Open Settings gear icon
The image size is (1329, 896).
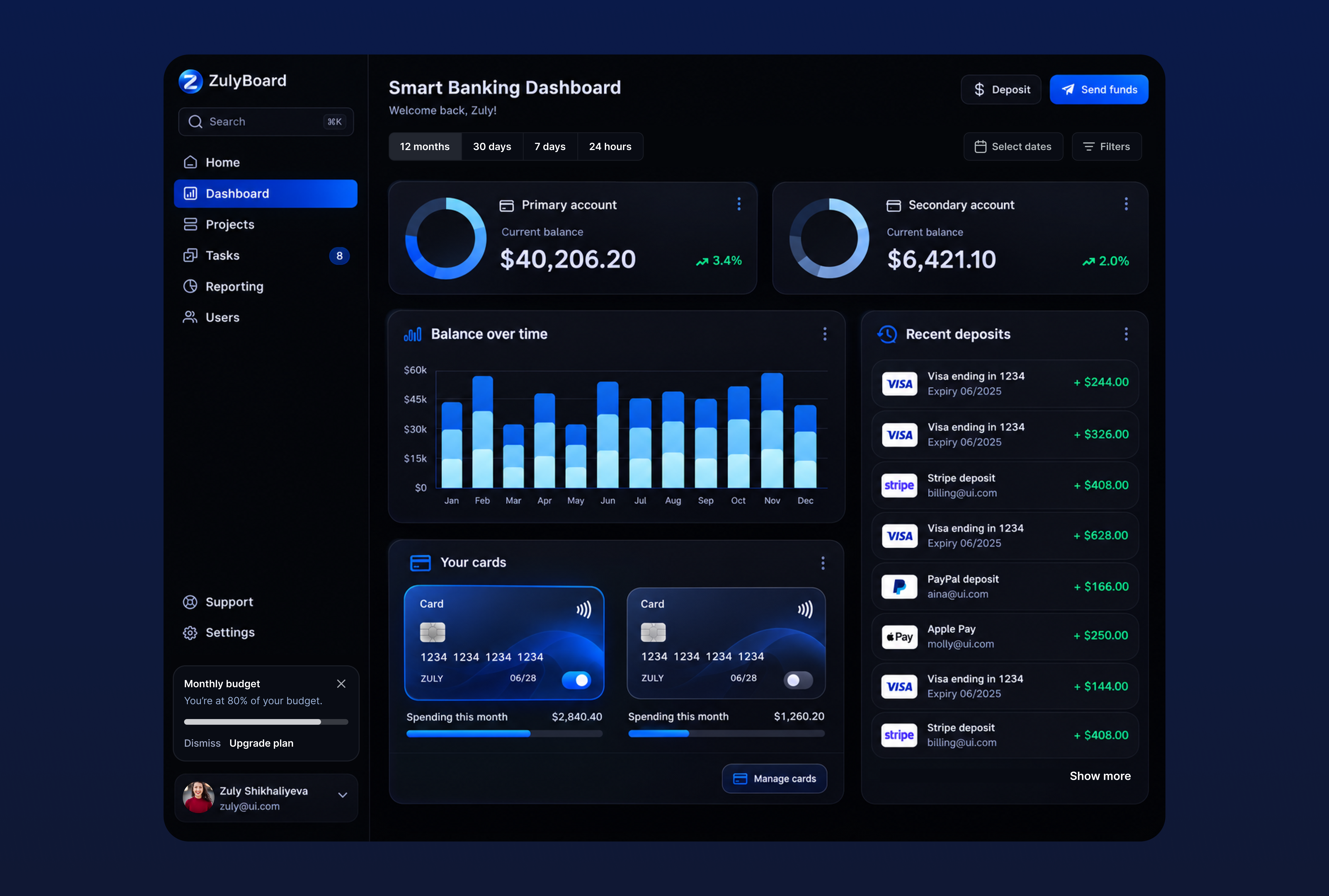[190, 633]
